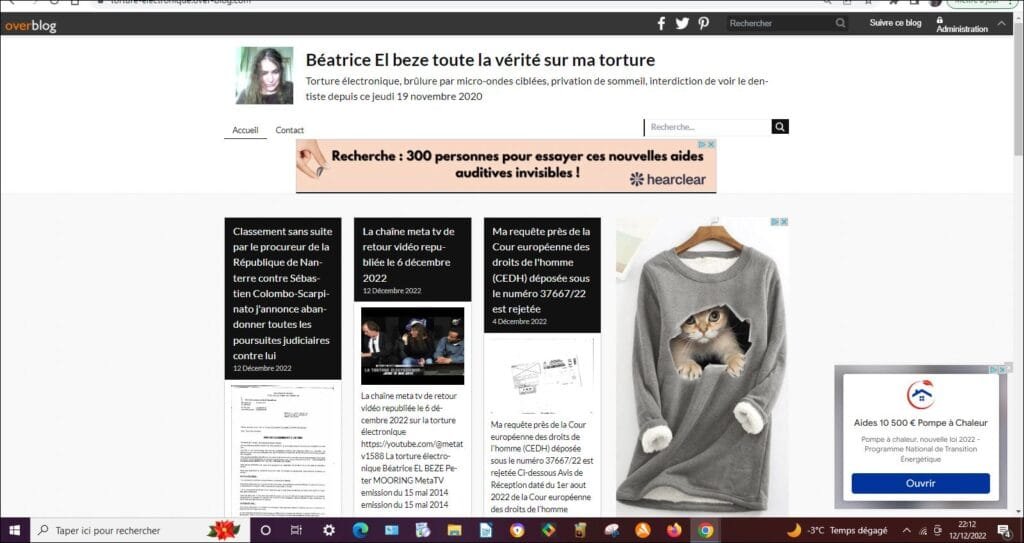This screenshot has width=1024, height=543.
Task: Click the blog Recherche... input field
Action: click(x=708, y=127)
